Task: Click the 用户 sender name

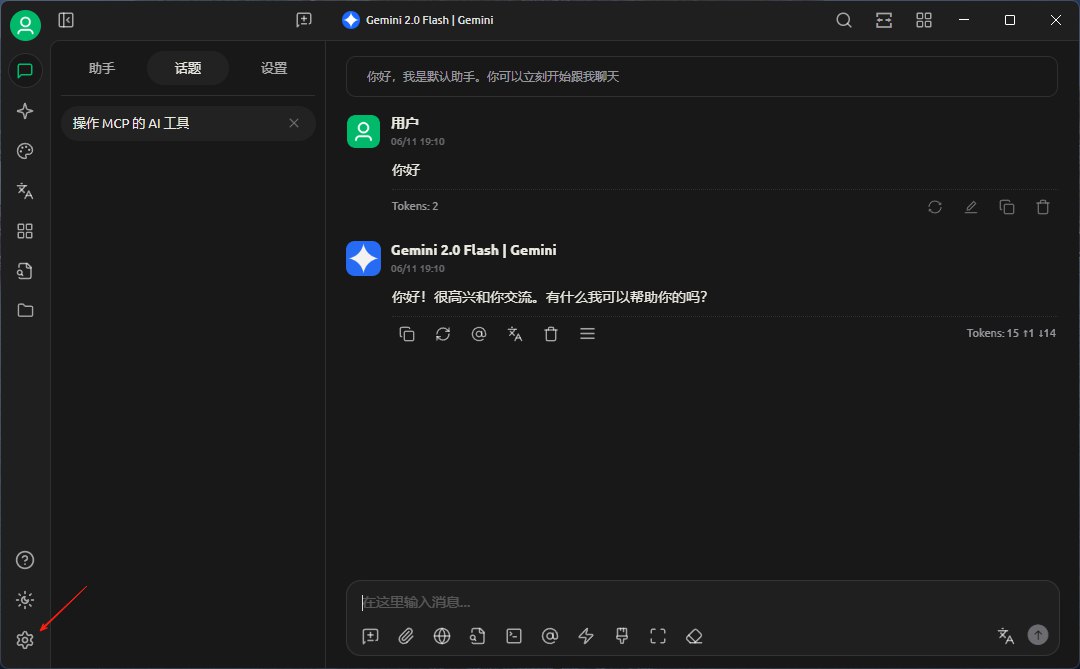Action: (404, 123)
